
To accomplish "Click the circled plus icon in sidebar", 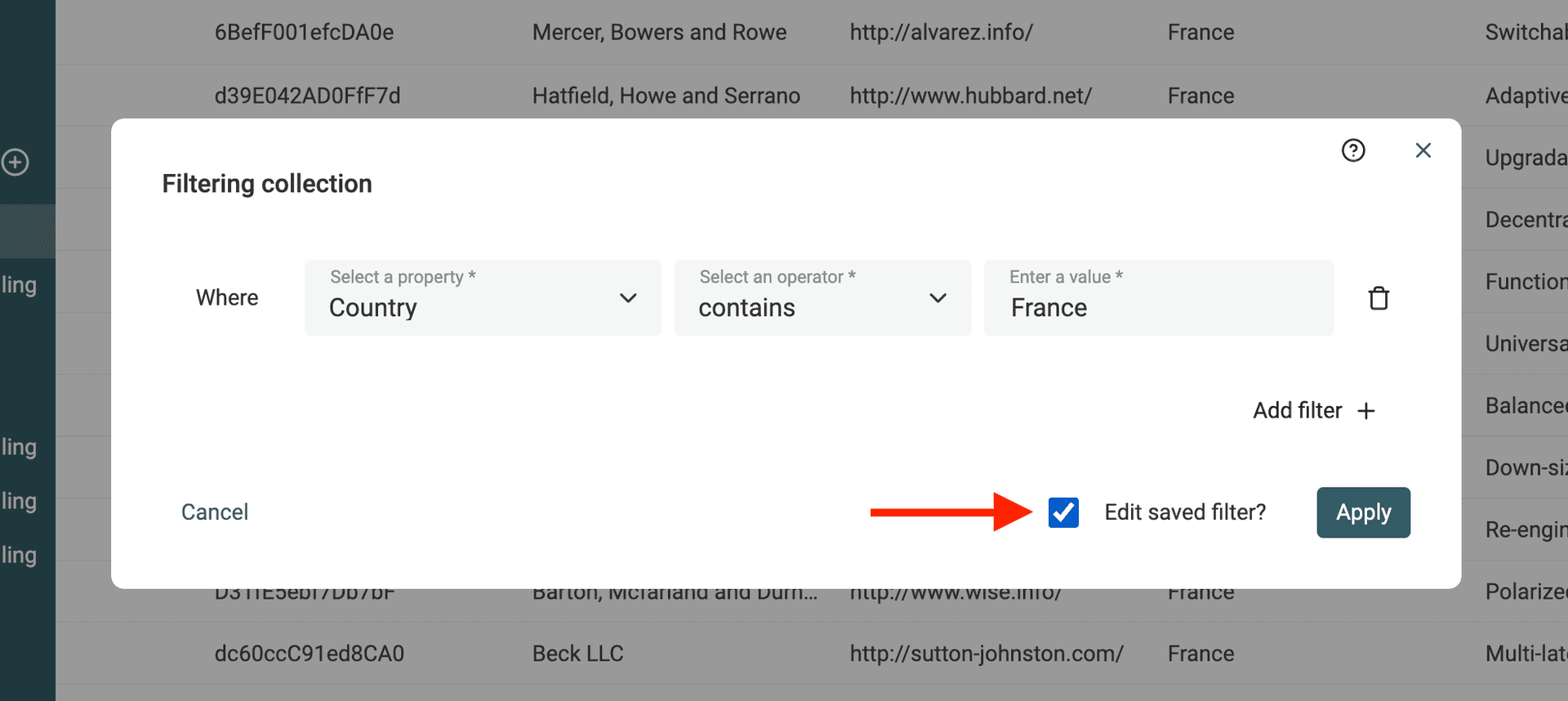I will point(15,162).
